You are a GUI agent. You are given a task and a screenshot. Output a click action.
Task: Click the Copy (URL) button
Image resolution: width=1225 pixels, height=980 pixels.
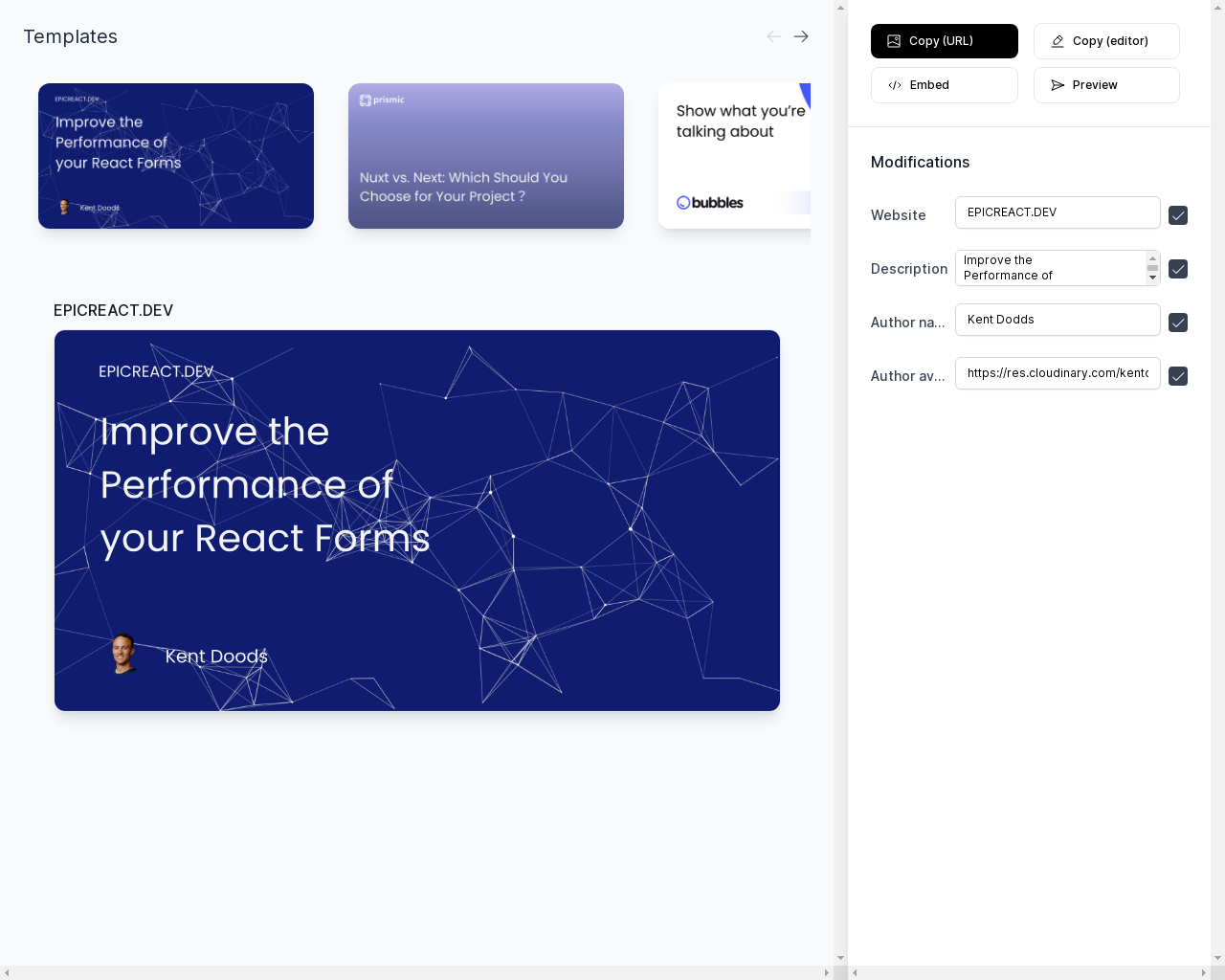click(x=945, y=41)
